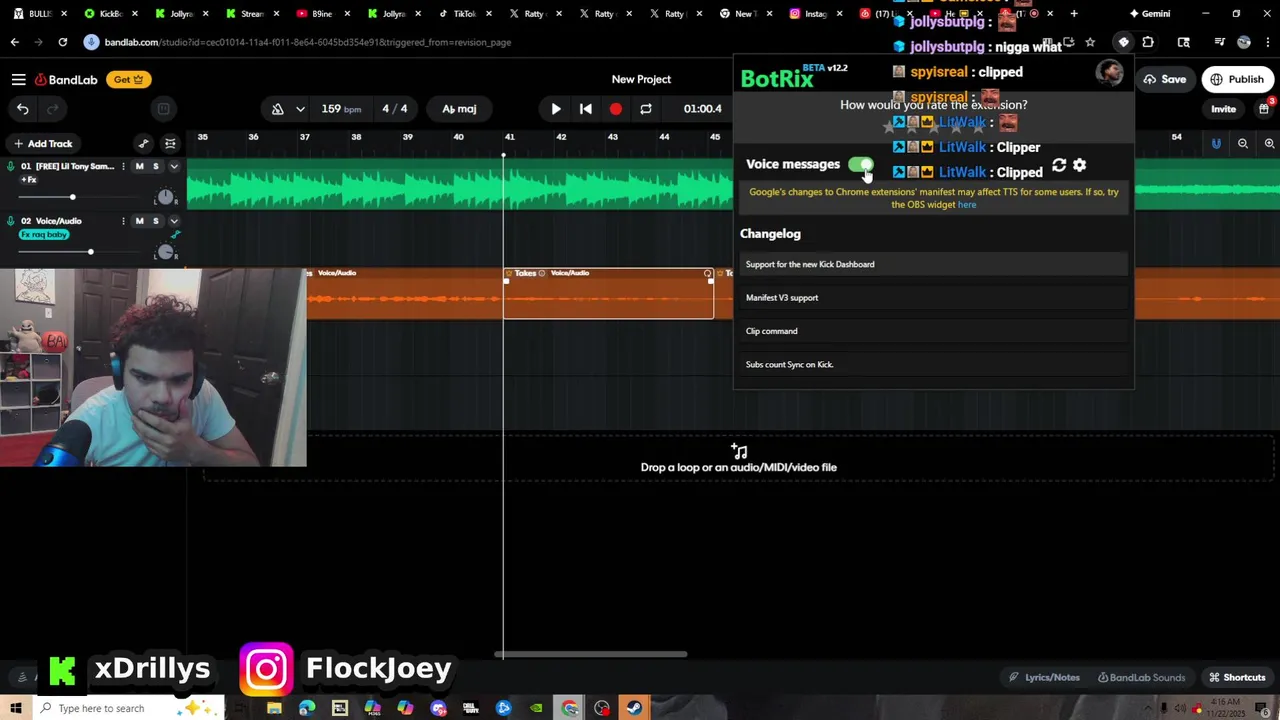Open the automation icon next to Add Track
Image resolution: width=1280 pixels, height=720 pixels.
tap(143, 144)
